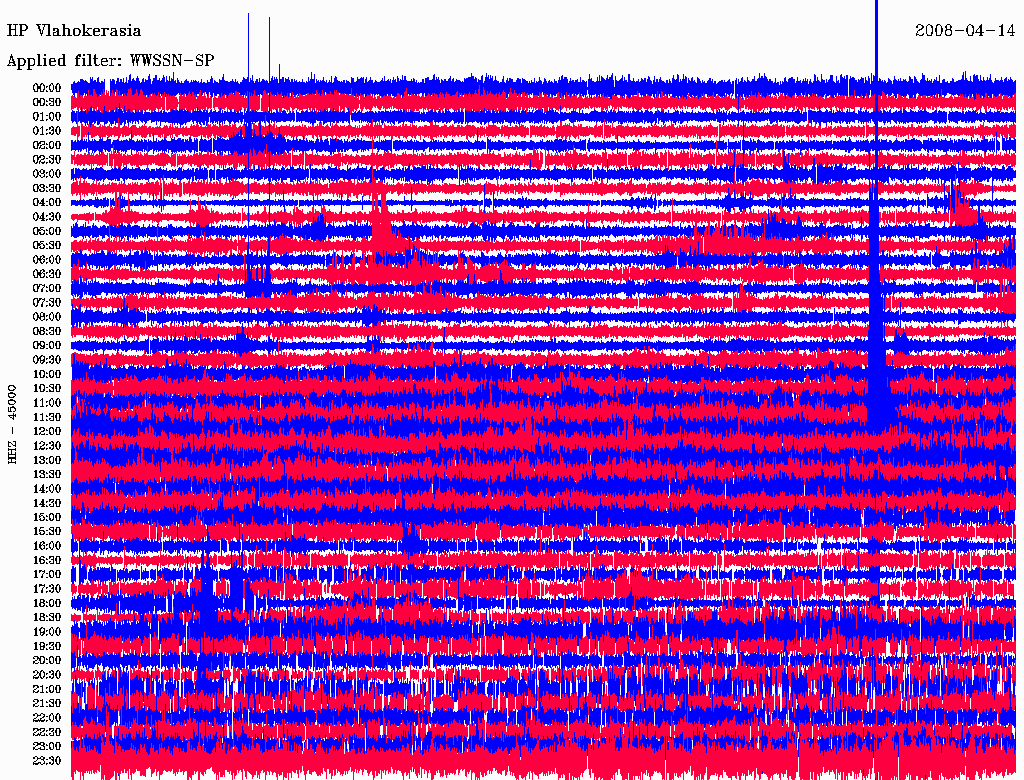Click the 14:30 time label
The width and height of the screenshot is (1024, 780).
(47, 504)
